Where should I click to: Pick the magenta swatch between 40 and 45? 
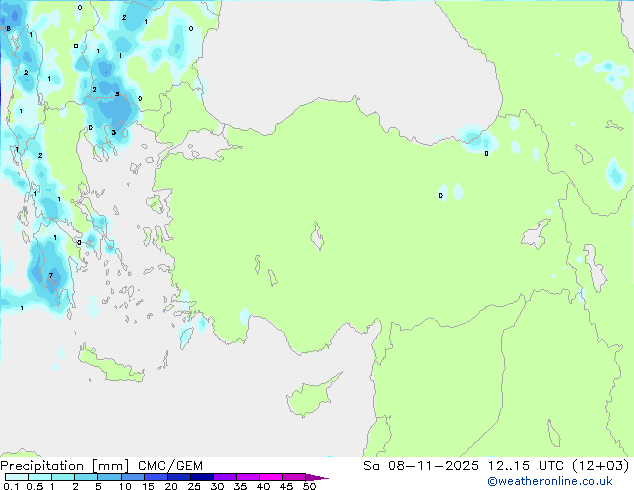tap(271, 477)
